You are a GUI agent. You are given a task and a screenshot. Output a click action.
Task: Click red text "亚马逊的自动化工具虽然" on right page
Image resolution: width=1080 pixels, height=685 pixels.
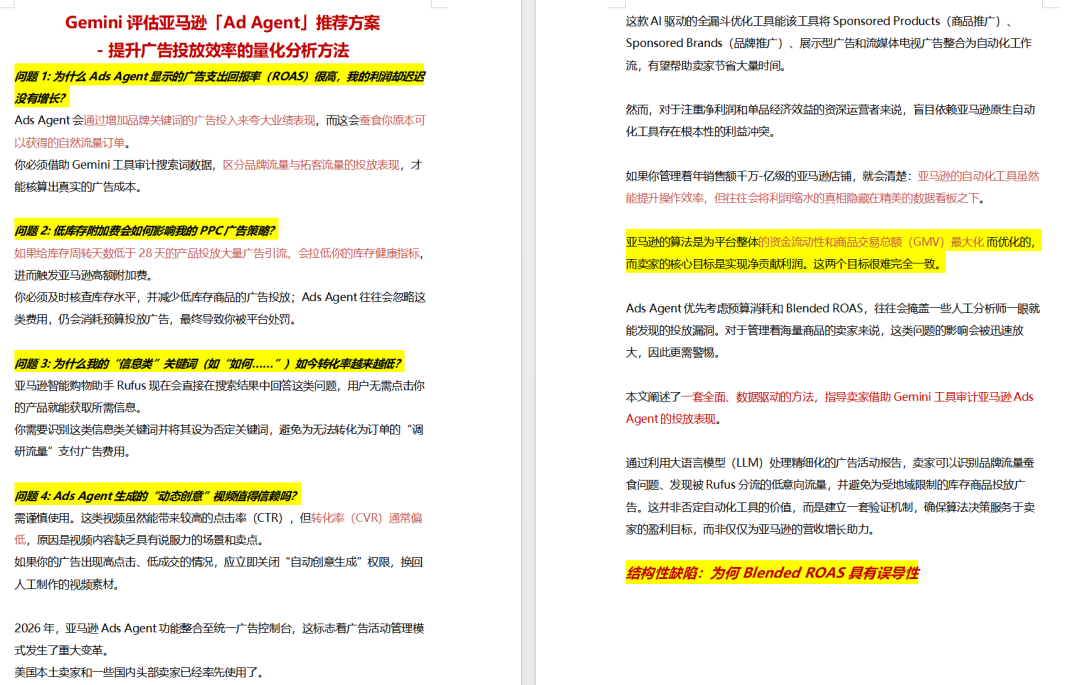pyautogui.click(x=978, y=176)
